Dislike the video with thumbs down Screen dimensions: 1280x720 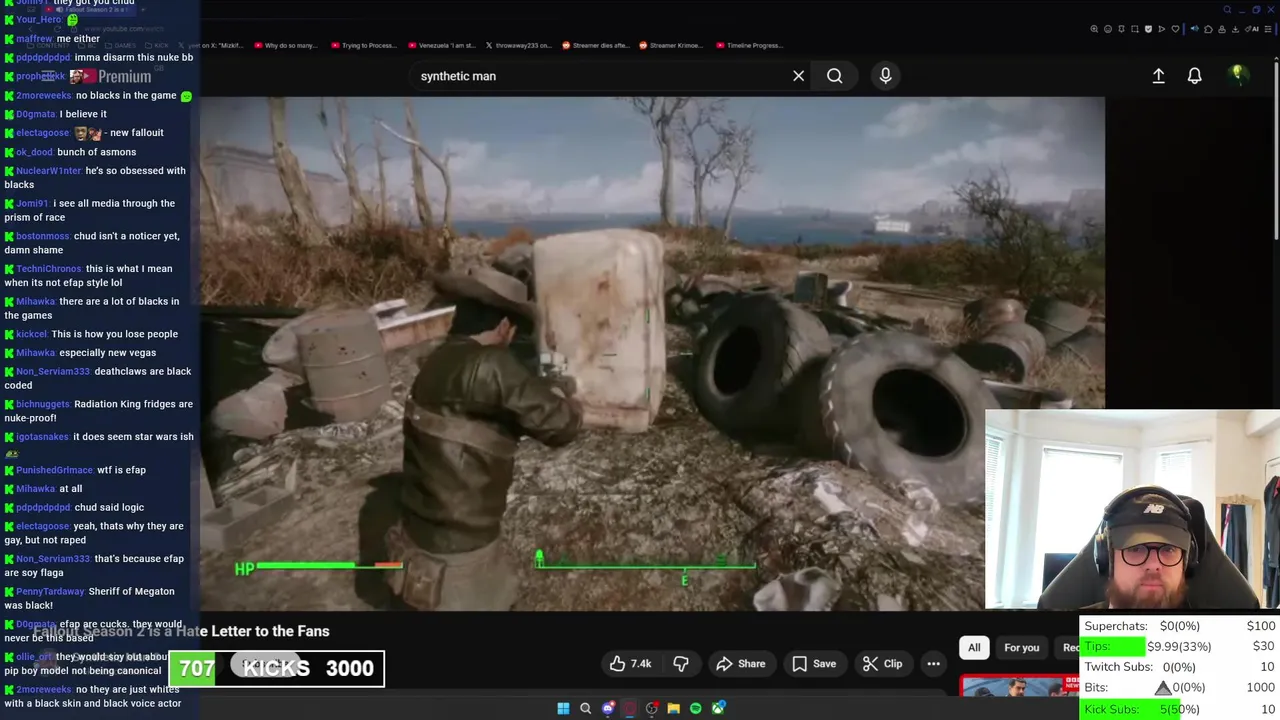(x=681, y=664)
